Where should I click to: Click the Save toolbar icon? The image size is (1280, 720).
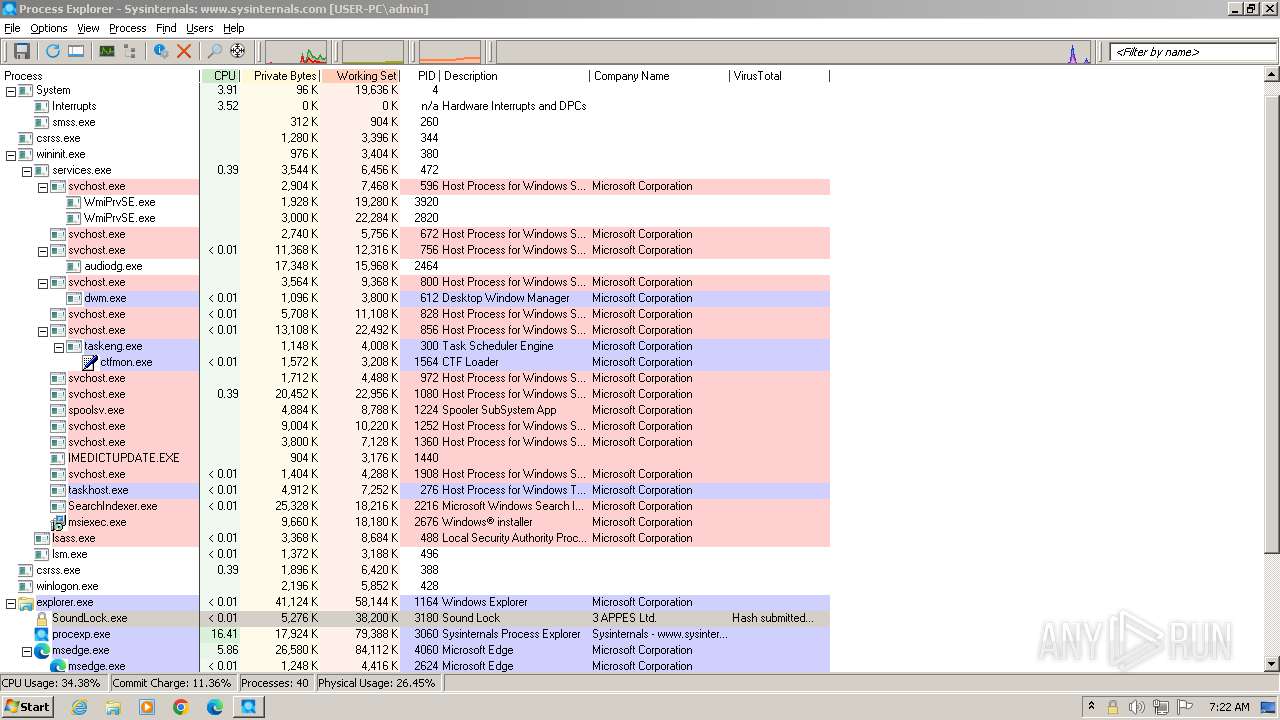coord(21,51)
